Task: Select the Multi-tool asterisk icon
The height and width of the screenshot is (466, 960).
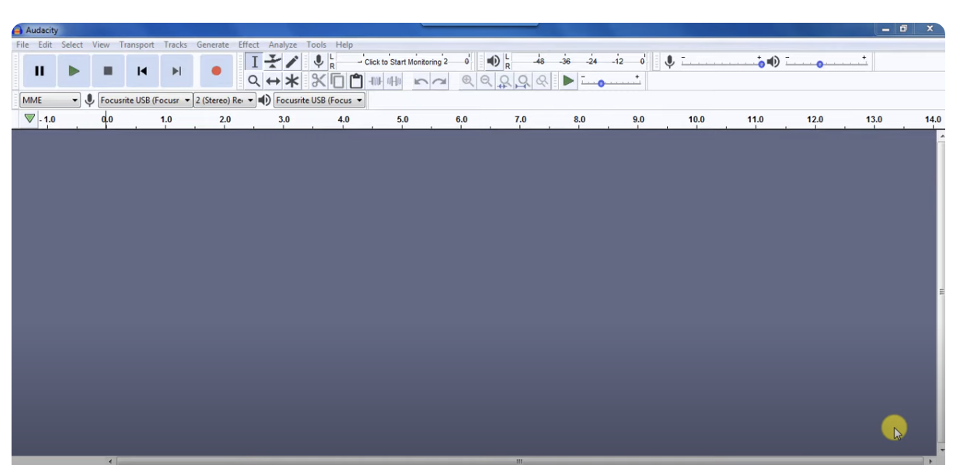Action: [x=292, y=81]
